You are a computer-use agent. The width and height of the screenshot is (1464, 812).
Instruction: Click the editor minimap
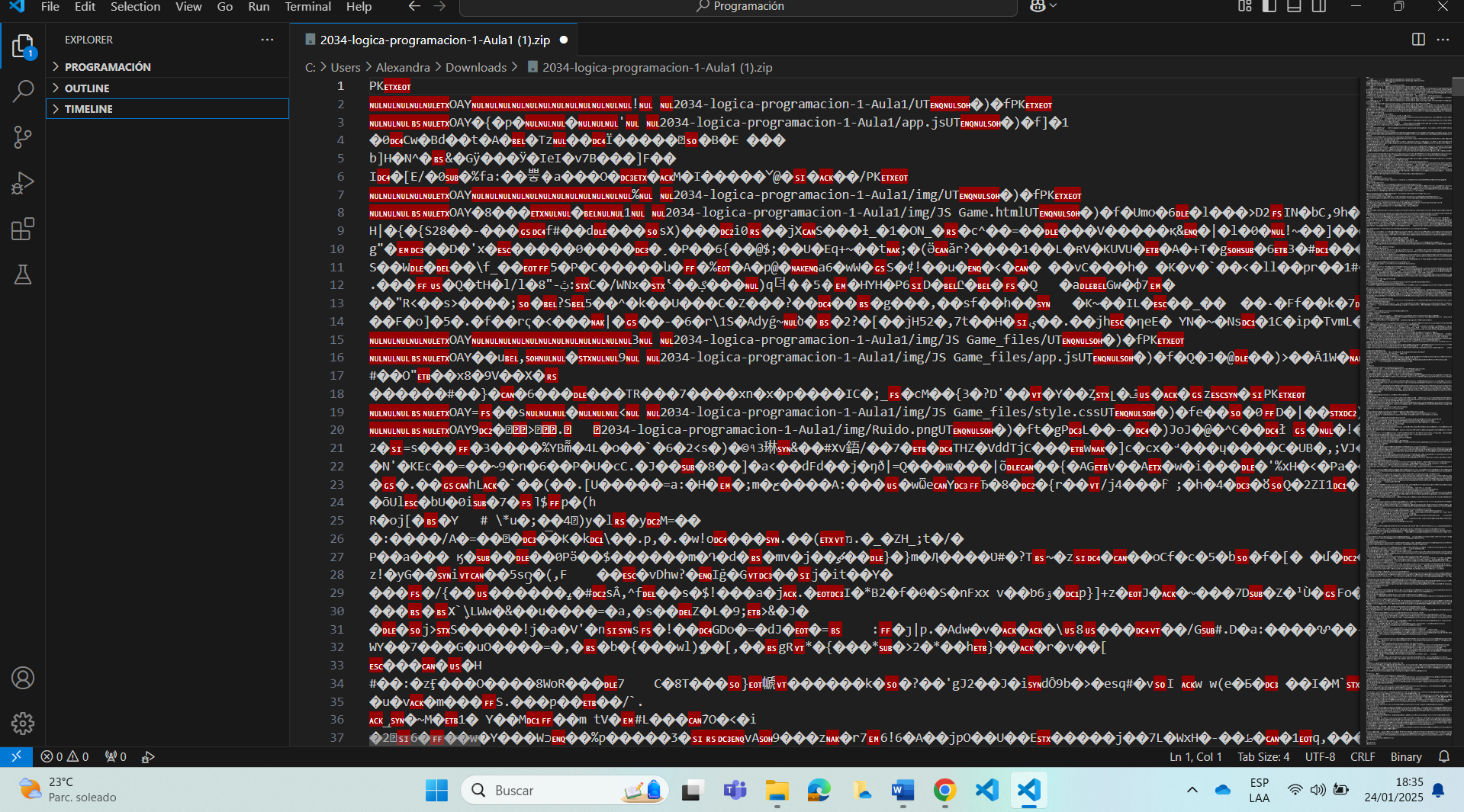[1408, 410]
